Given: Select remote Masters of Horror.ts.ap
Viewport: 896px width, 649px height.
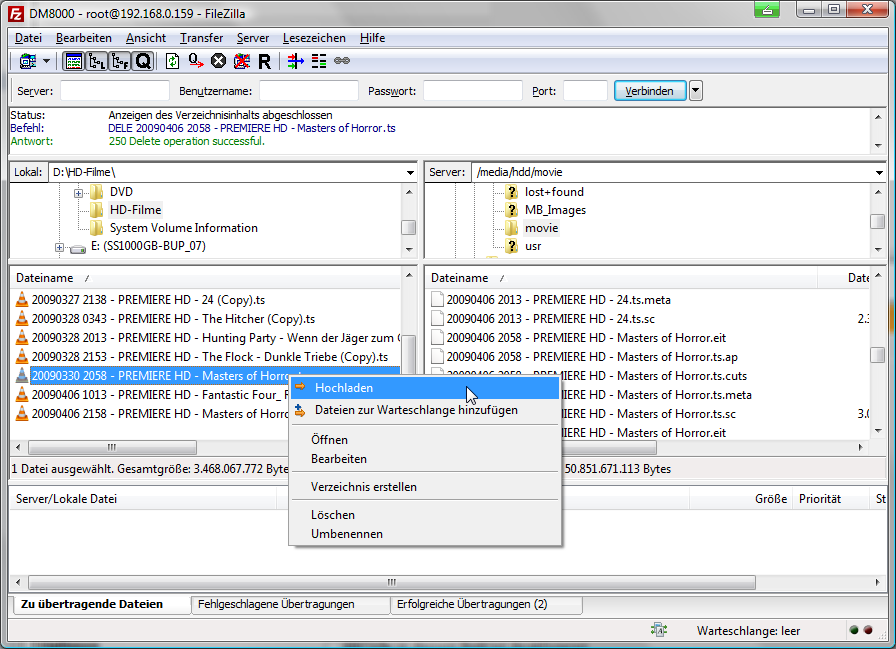Looking at the screenshot, I should (x=592, y=356).
